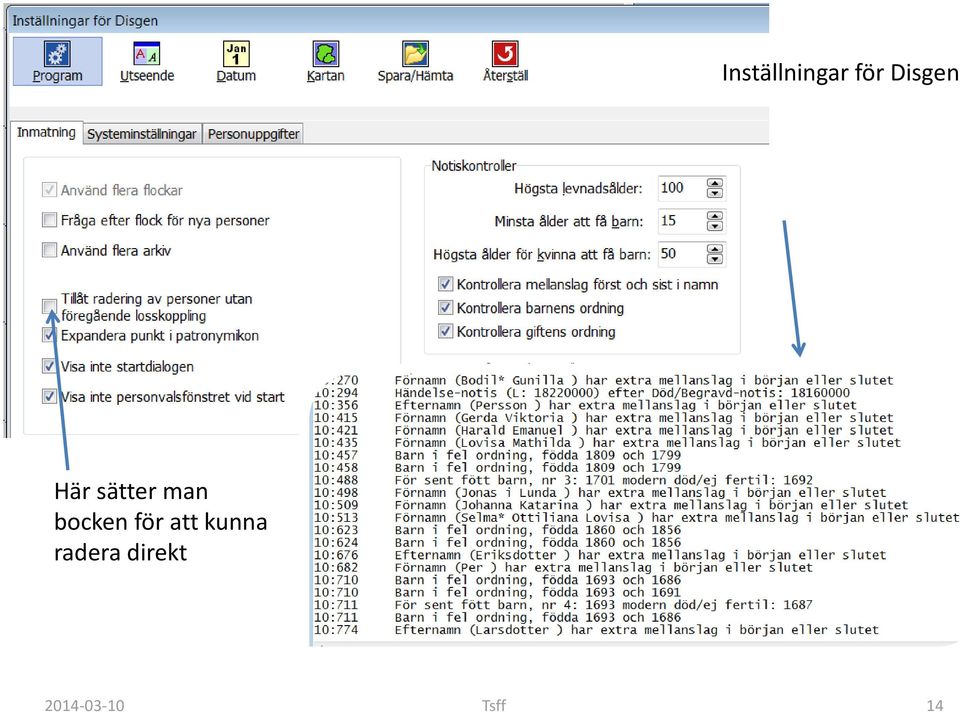Tick the 'Använd flera arkiv' checkbox
Screen dimensions: 960x712
(x=49, y=250)
